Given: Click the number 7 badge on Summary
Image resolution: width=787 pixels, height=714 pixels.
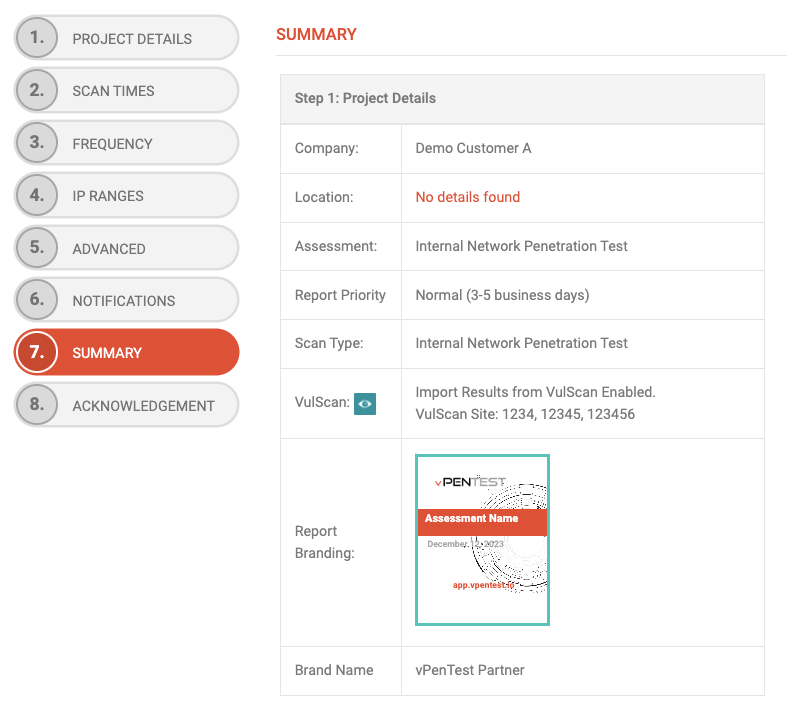Looking at the screenshot, I should click(37, 352).
